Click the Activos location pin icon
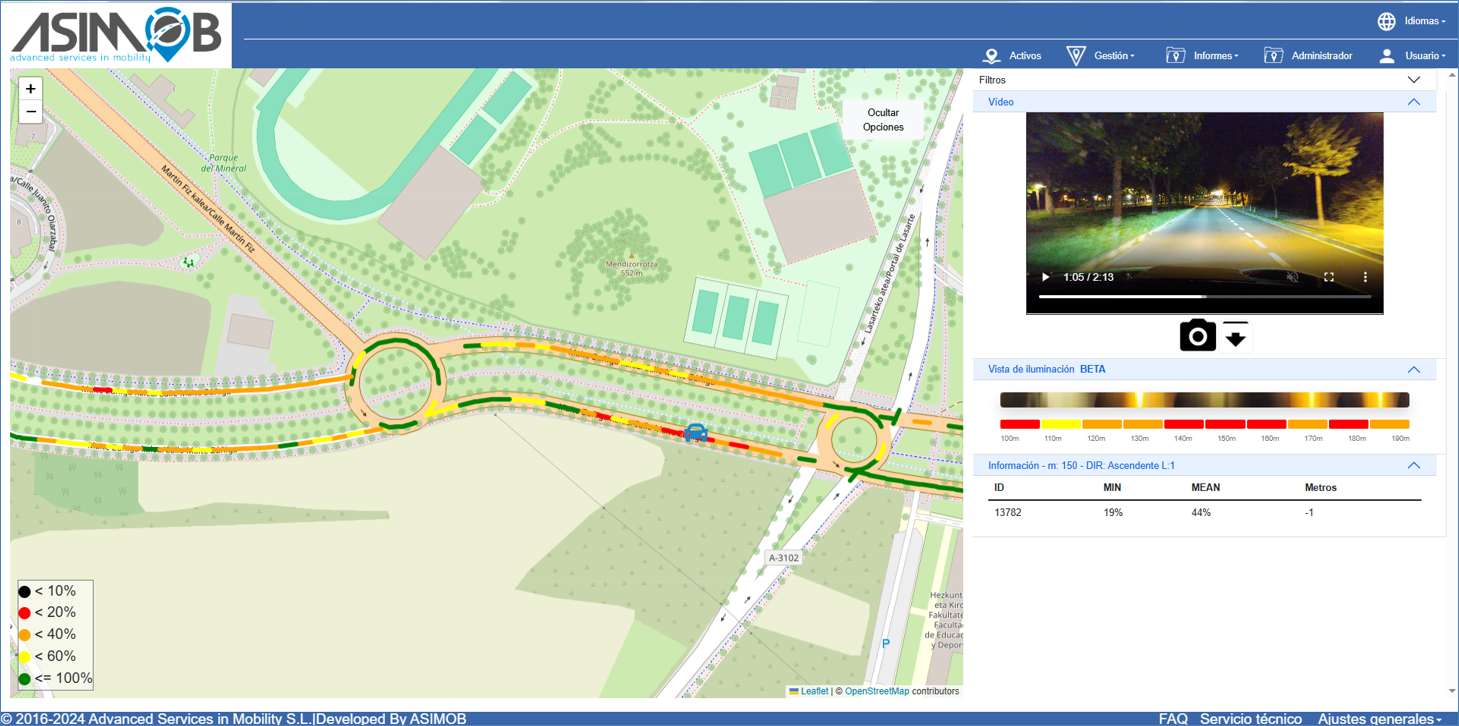 (x=991, y=56)
